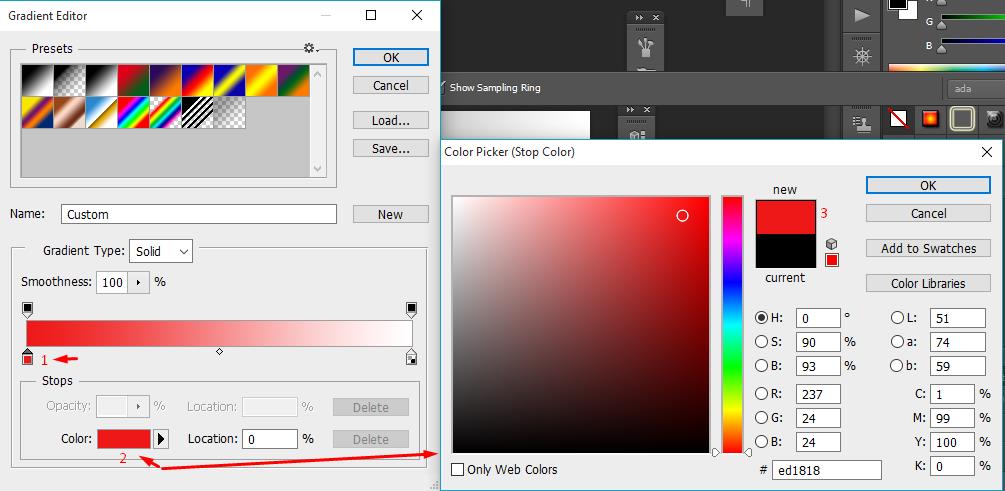Choose the neutral density checkerboard preset

point(229,112)
